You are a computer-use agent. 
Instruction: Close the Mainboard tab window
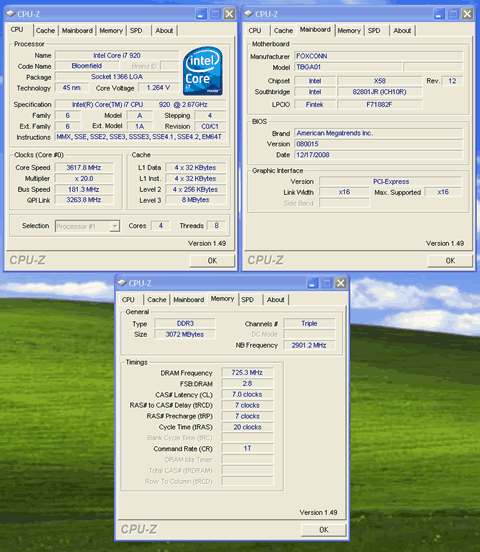[467, 14]
